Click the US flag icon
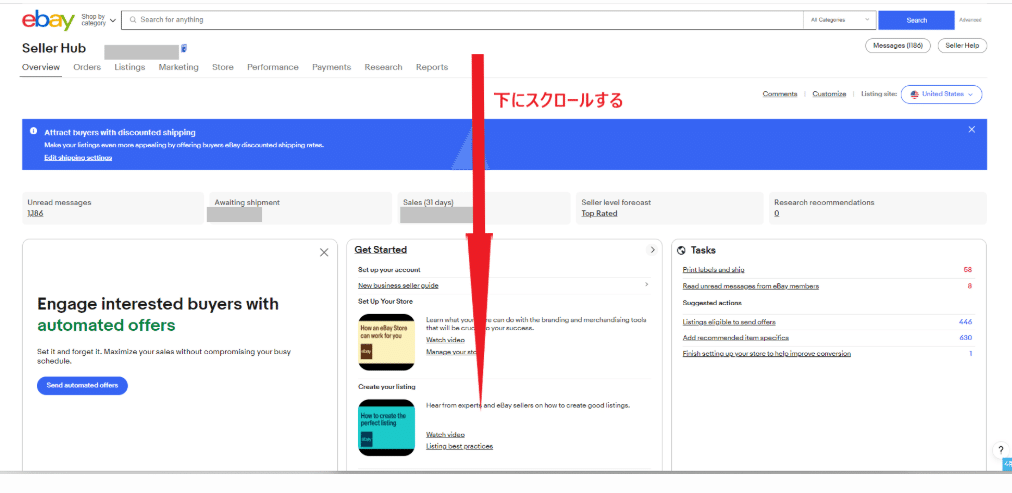This screenshot has height=493, width=1012. pyautogui.click(x=915, y=94)
